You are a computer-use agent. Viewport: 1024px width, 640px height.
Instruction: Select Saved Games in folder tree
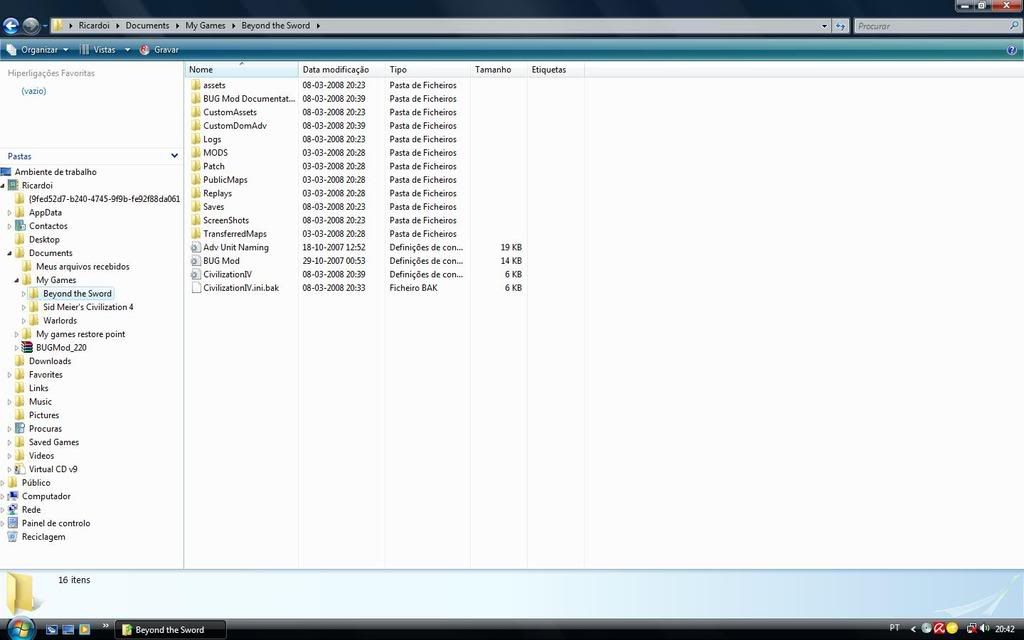click(54, 442)
